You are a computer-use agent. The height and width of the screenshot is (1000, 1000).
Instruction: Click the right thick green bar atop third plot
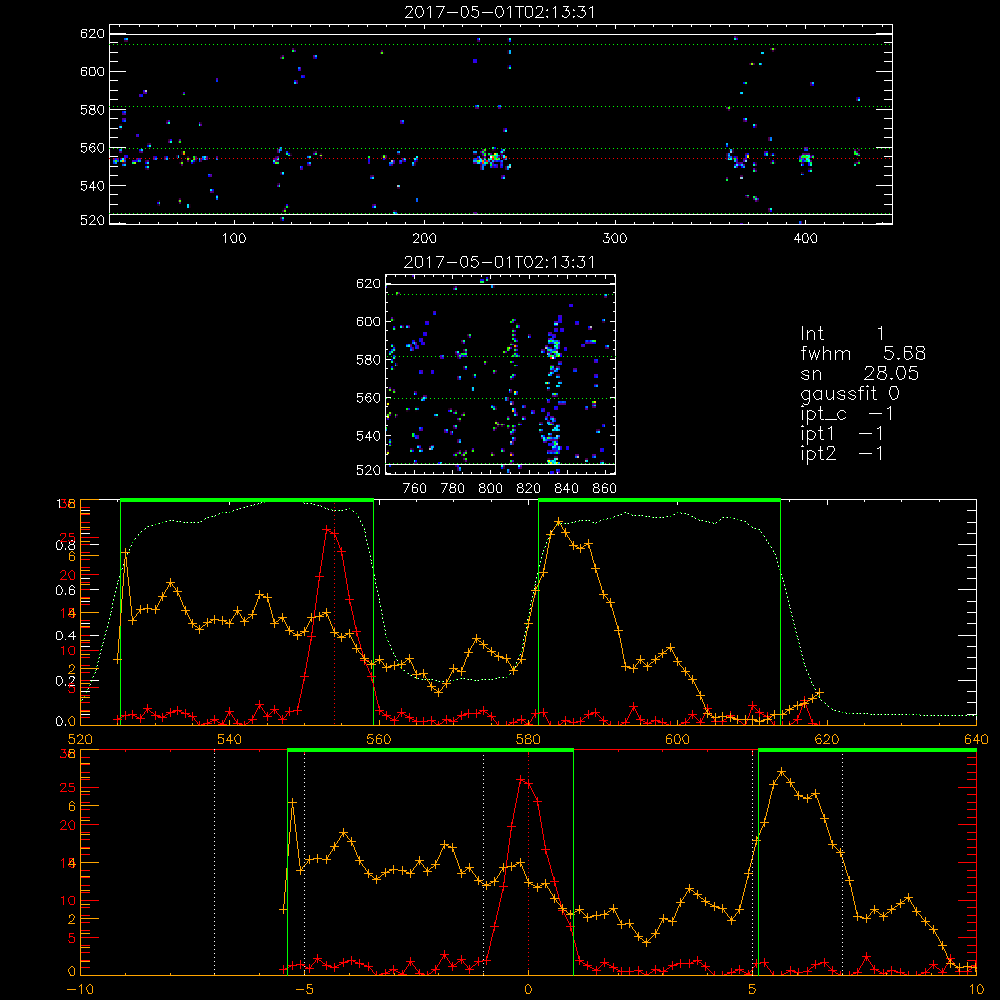click(x=659, y=500)
